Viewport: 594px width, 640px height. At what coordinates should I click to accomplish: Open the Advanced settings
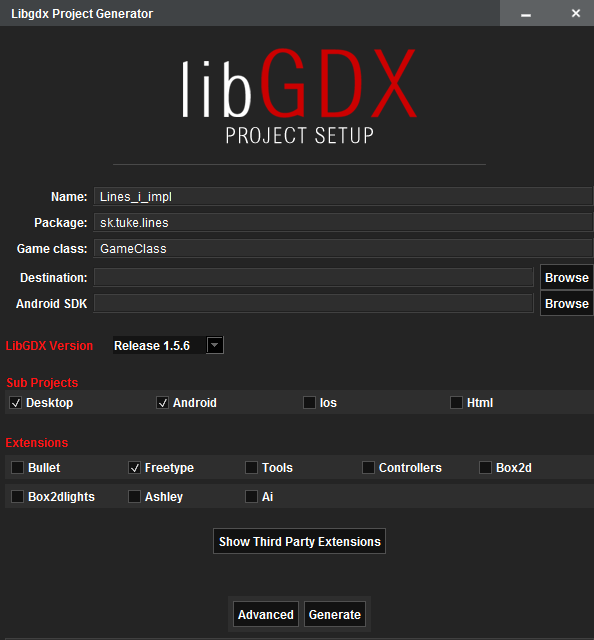tap(266, 614)
